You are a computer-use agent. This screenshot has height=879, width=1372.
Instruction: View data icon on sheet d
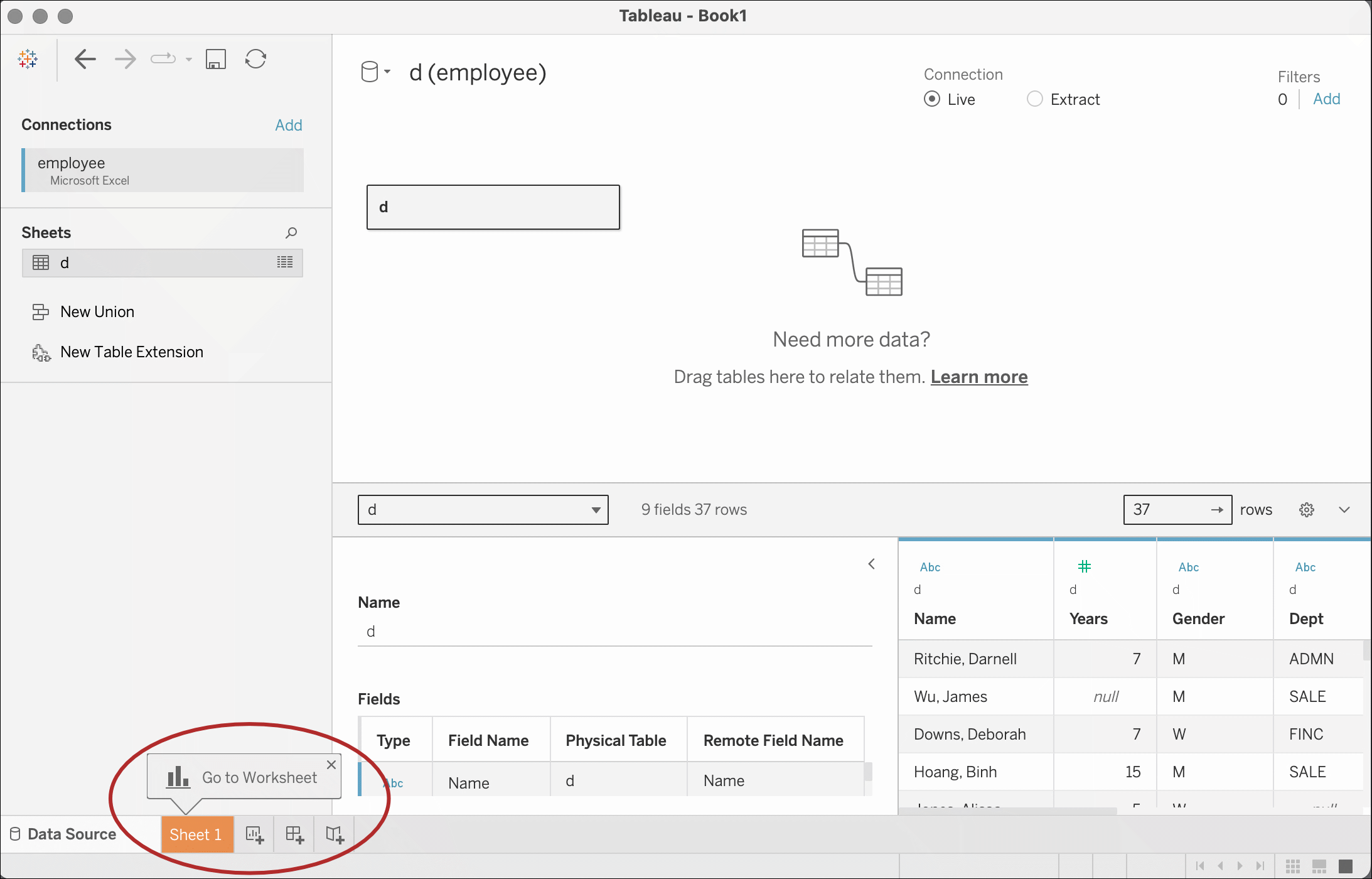(285, 262)
